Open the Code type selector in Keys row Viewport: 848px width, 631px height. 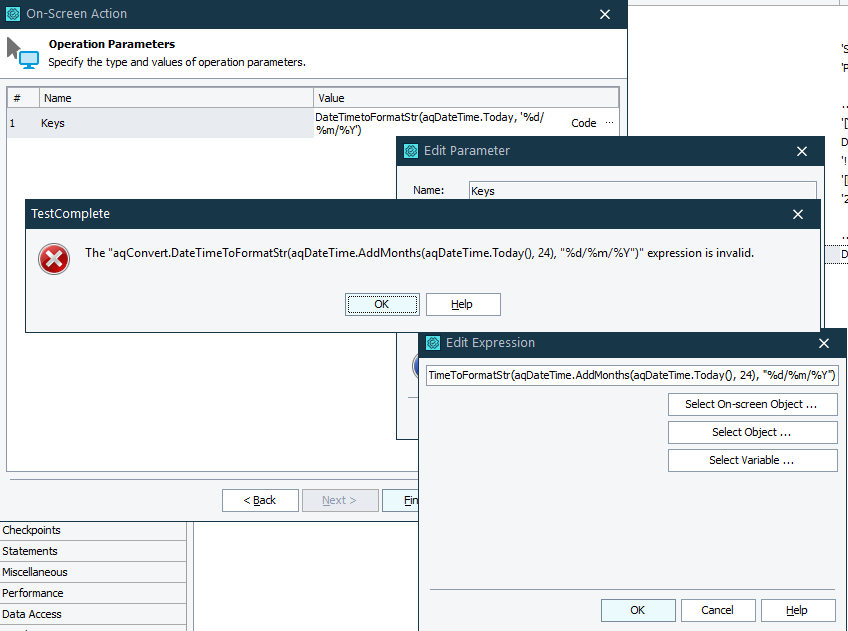pyautogui.click(x=583, y=123)
